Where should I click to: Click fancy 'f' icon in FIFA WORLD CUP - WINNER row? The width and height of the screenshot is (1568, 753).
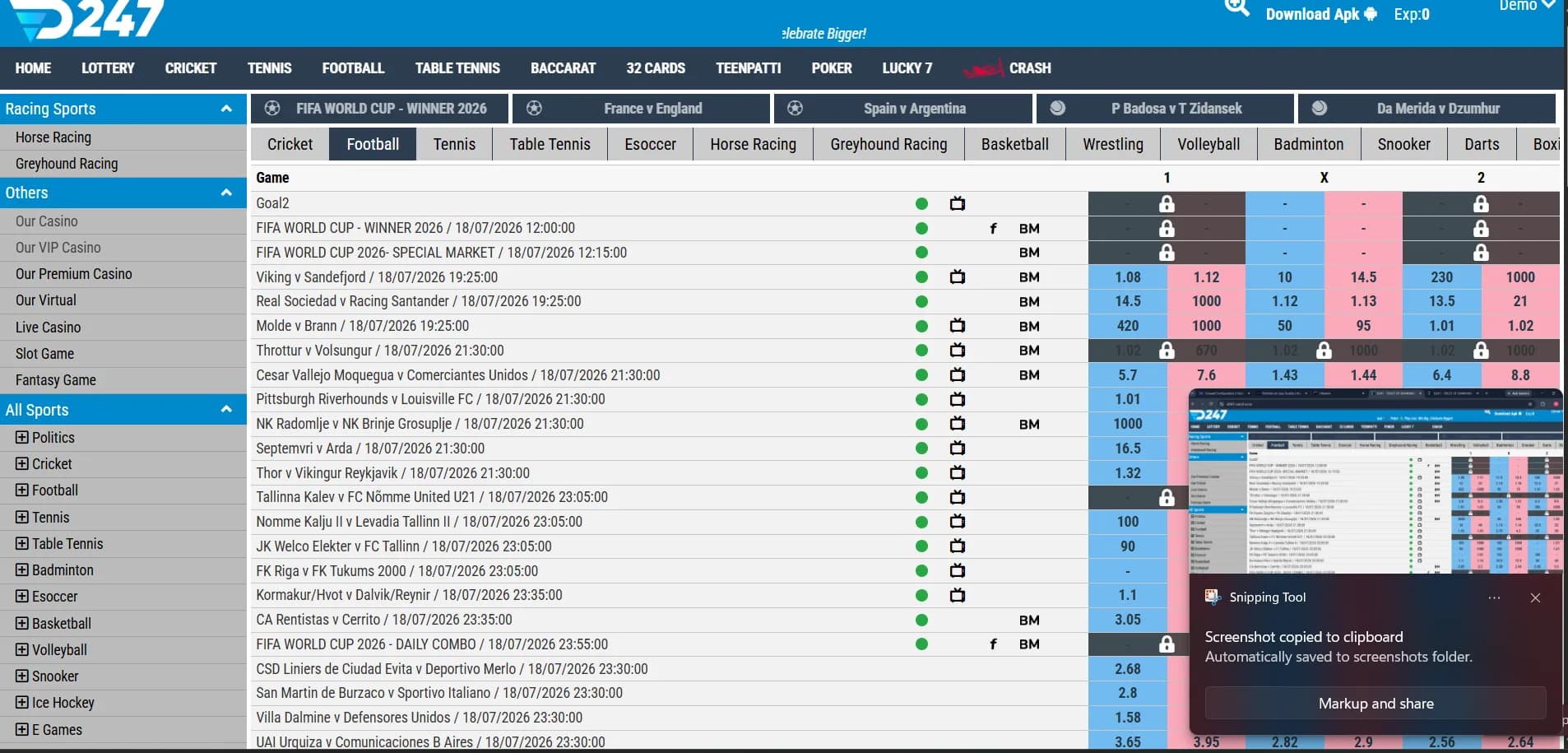pyautogui.click(x=993, y=228)
